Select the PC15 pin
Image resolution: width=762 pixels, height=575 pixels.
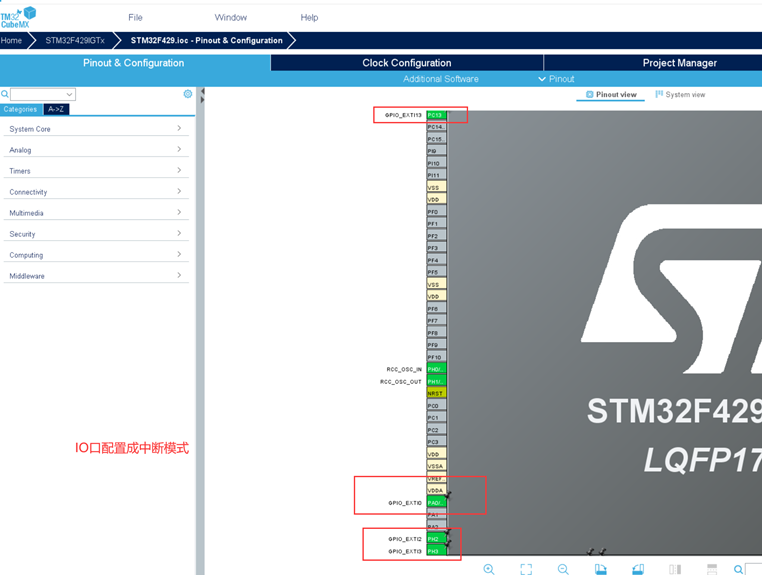[x=436, y=139]
